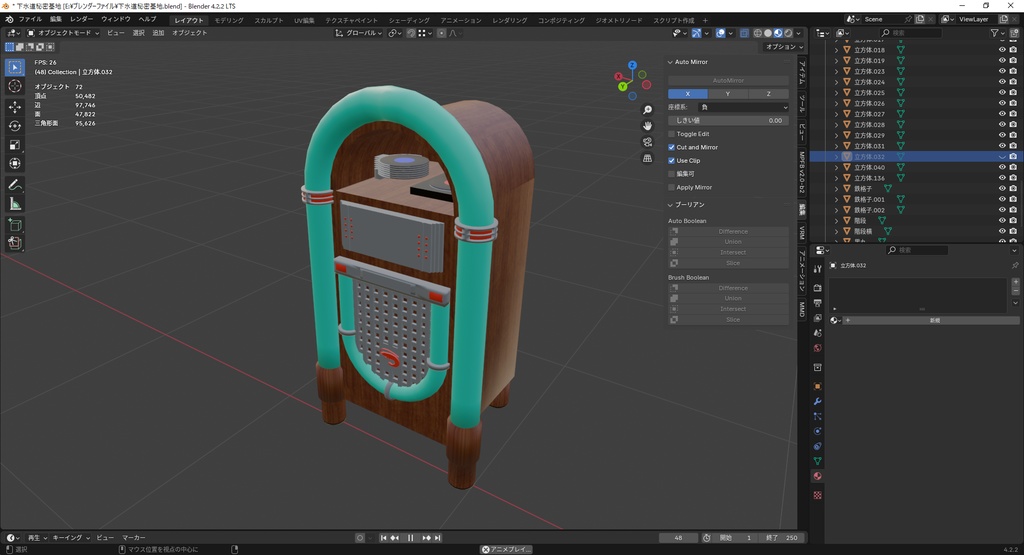This screenshot has height=555, width=1024.
Task: Expand the 階段 outliner item
Action: click(837, 221)
